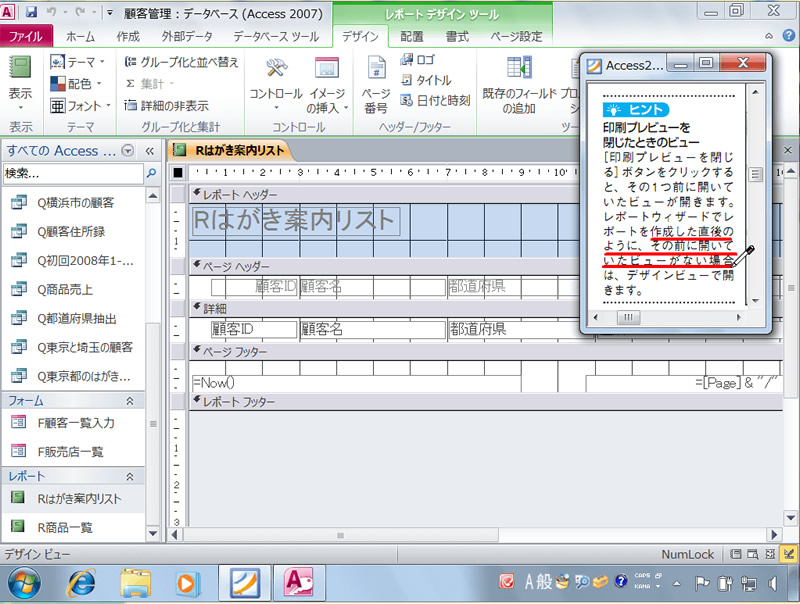Open the コントロール controls gallery icon
This screenshot has height=604, width=800.
pos(276,67)
